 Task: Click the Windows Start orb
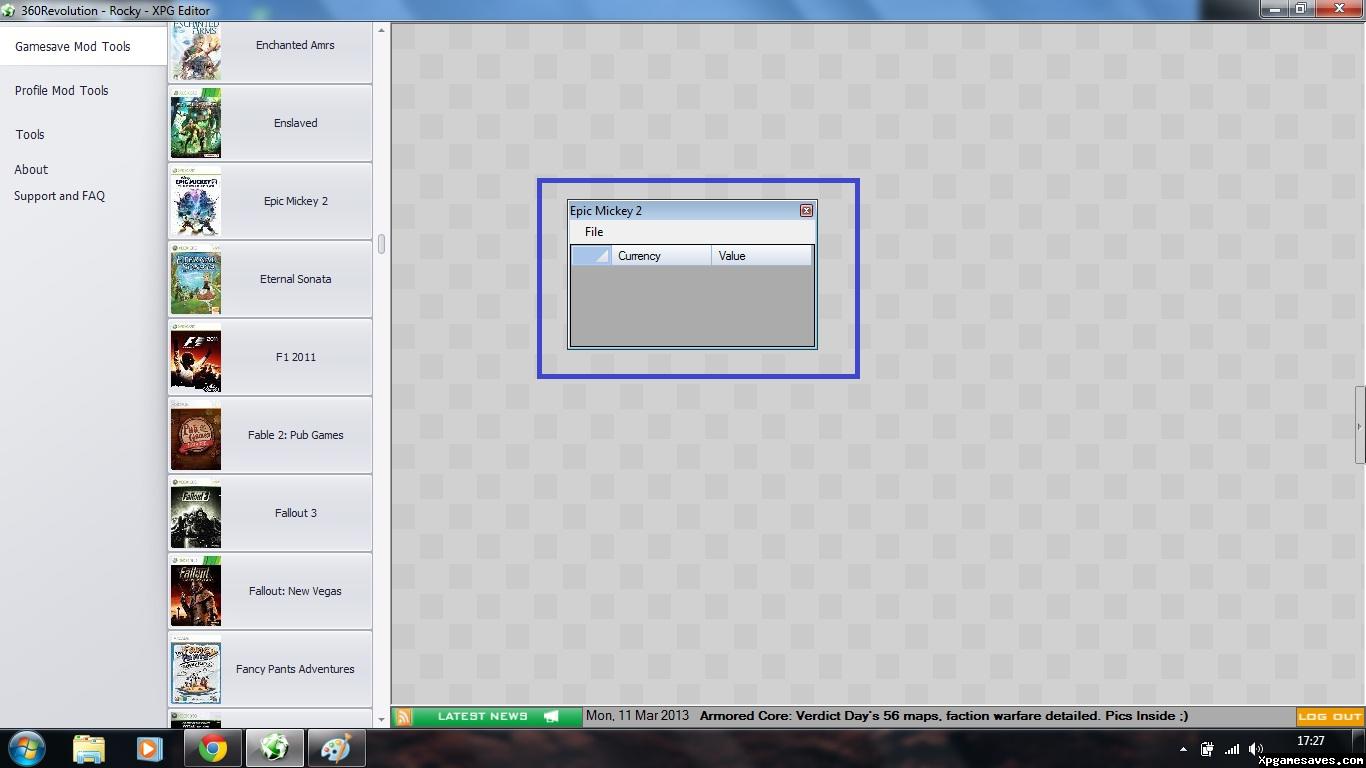[27, 748]
